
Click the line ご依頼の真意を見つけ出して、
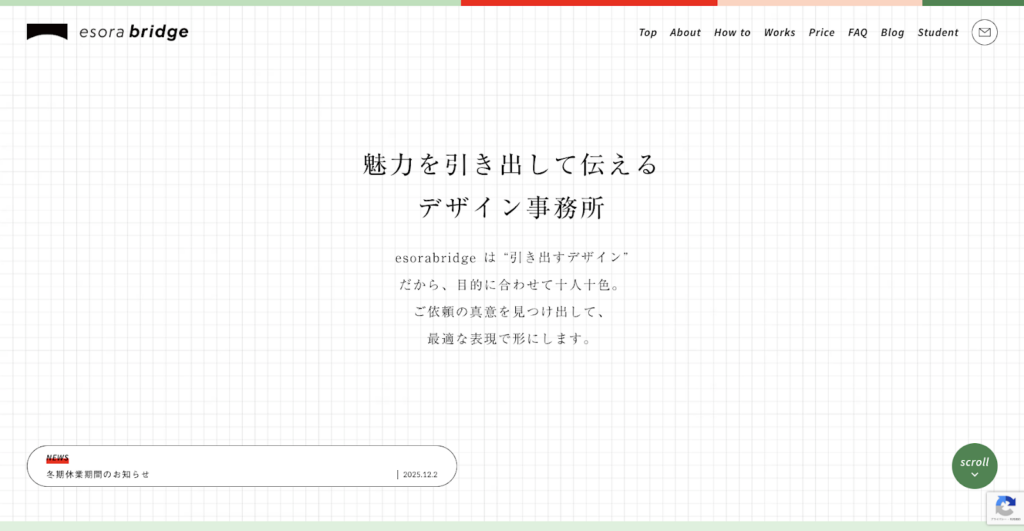coord(511,312)
